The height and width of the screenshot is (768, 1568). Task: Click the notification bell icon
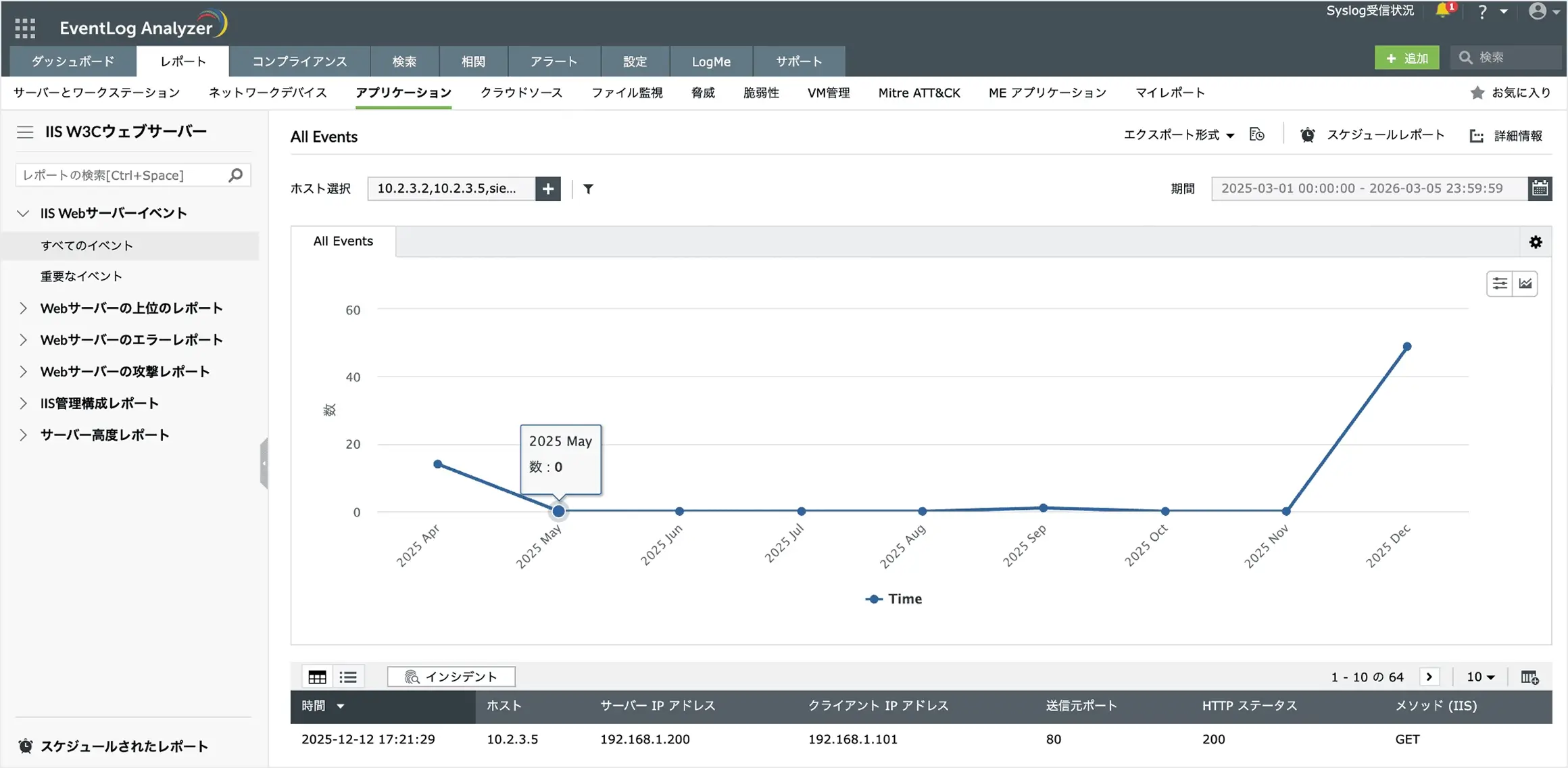click(x=1443, y=11)
